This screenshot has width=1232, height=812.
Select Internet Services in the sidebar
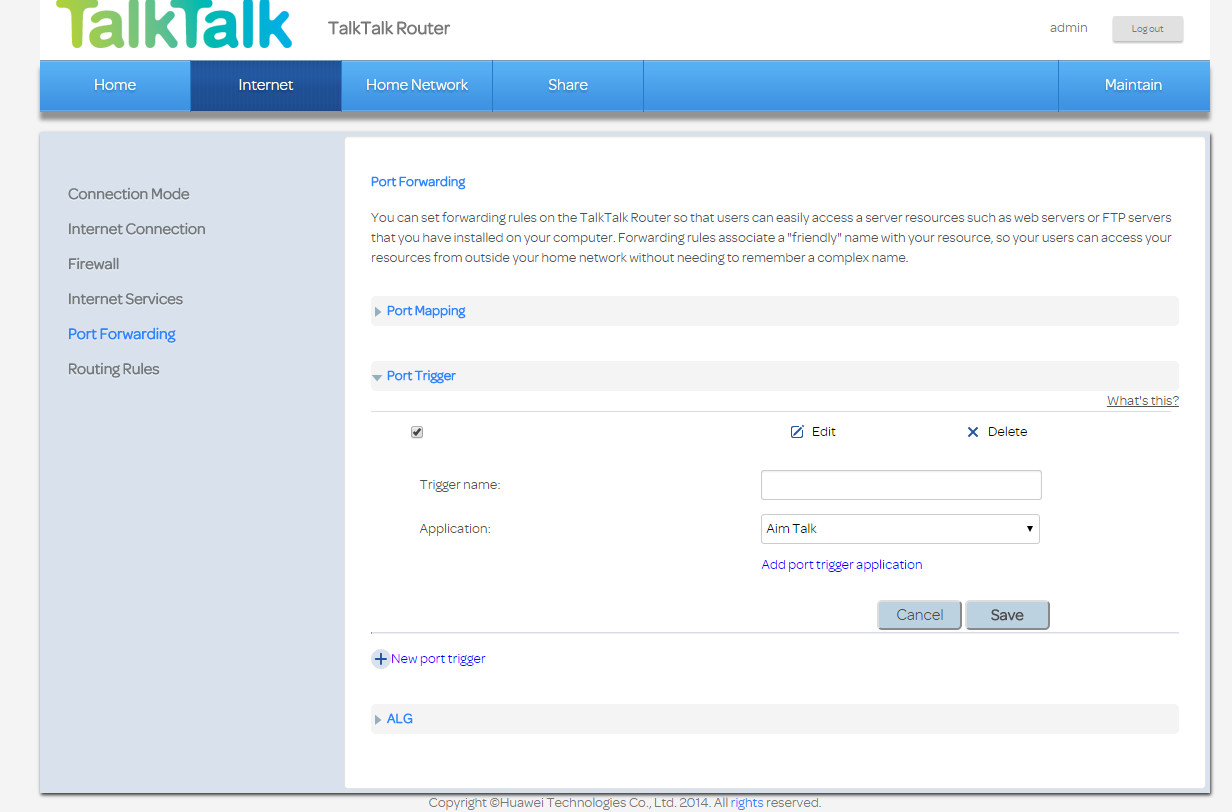pyautogui.click(x=125, y=298)
